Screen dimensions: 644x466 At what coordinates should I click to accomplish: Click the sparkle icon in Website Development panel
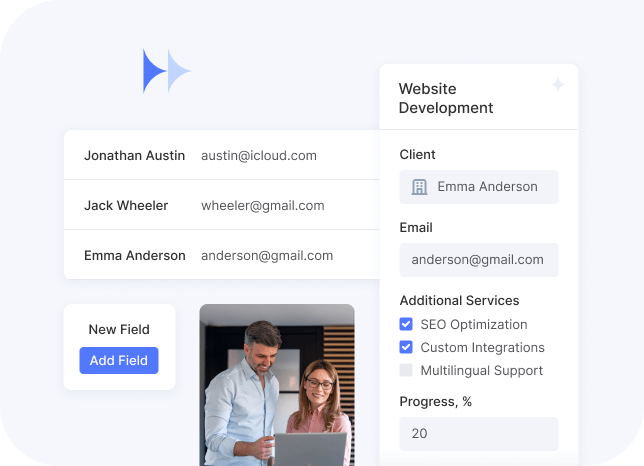558,86
